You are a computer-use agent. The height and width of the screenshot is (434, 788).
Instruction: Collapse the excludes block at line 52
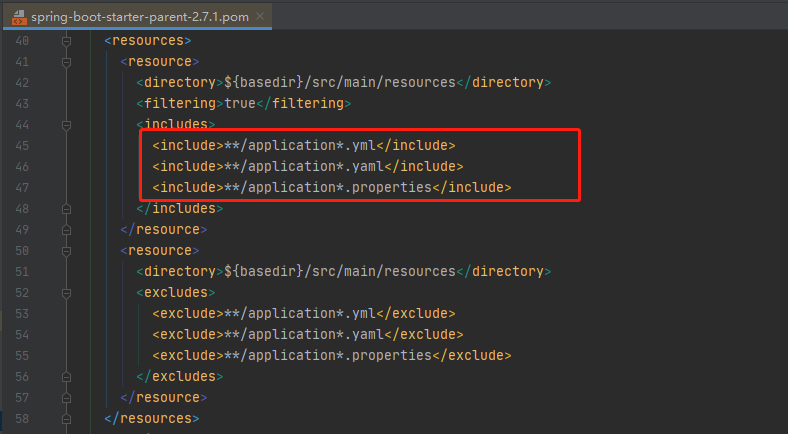click(66, 292)
